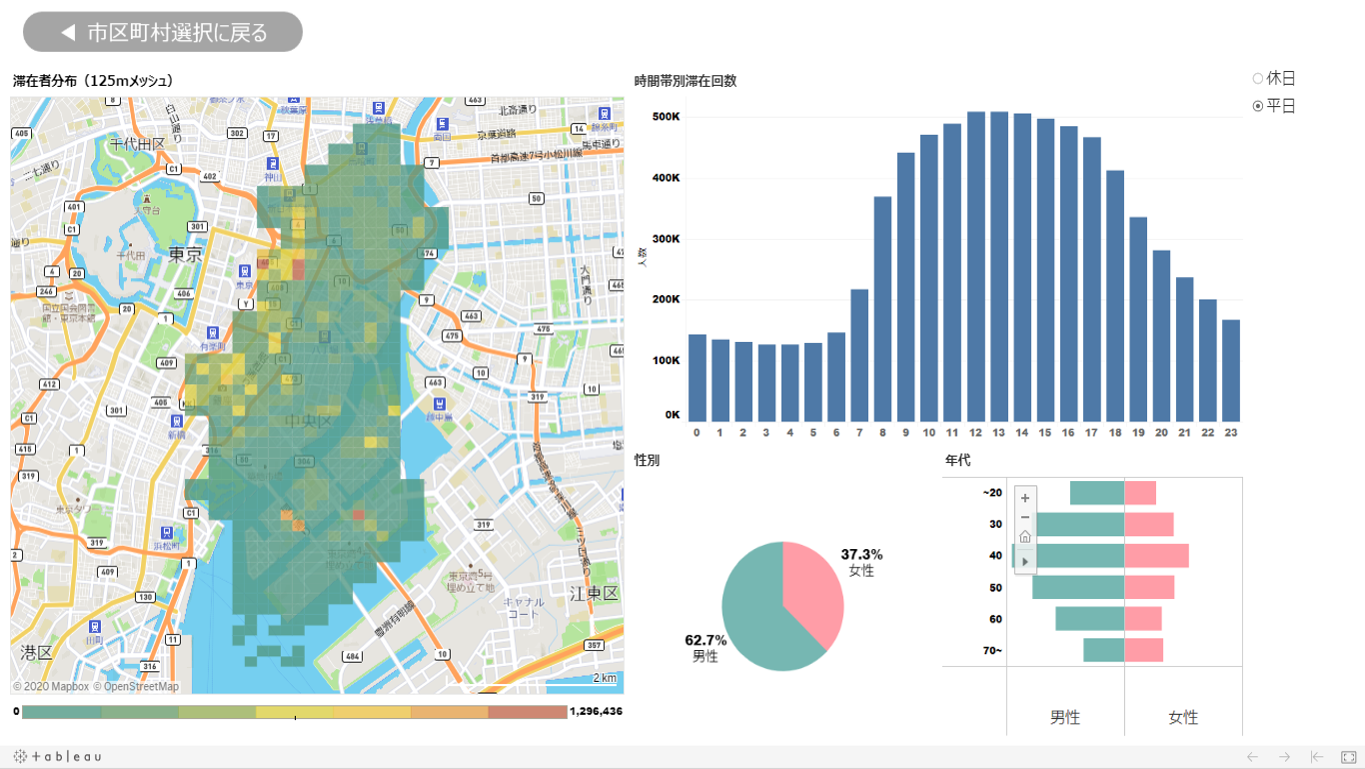The image size is (1365, 769).
Task: Open the OpenStreetMap attribution link
Action: coord(136,687)
